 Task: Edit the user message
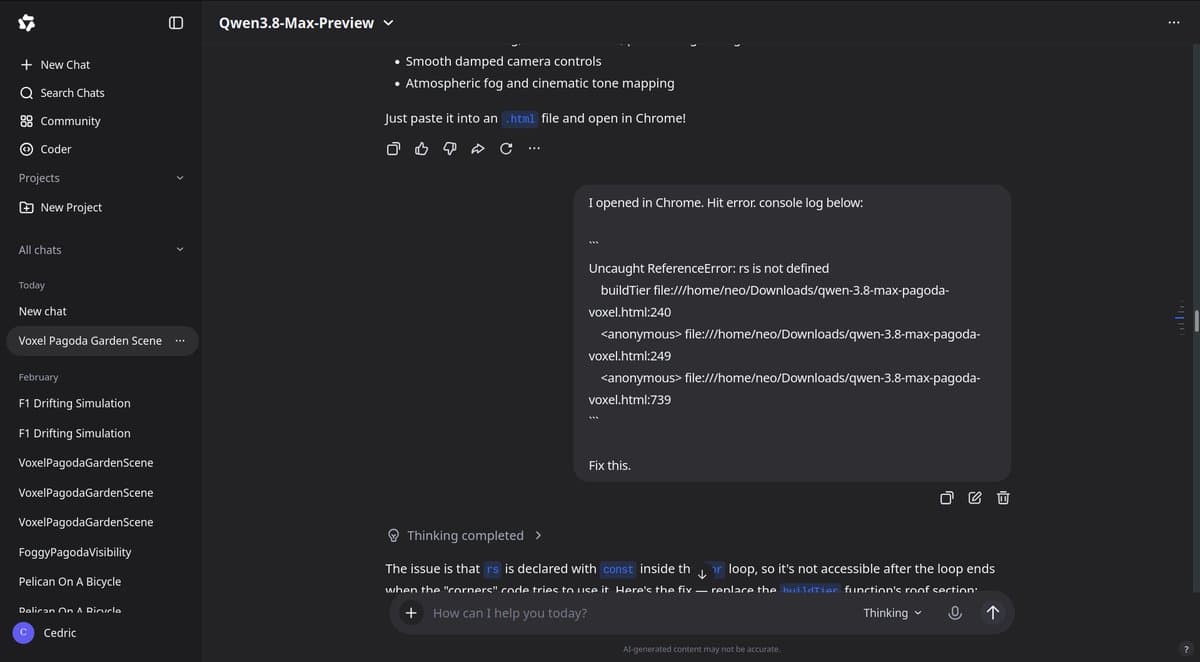pyautogui.click(x=975, y=498)
